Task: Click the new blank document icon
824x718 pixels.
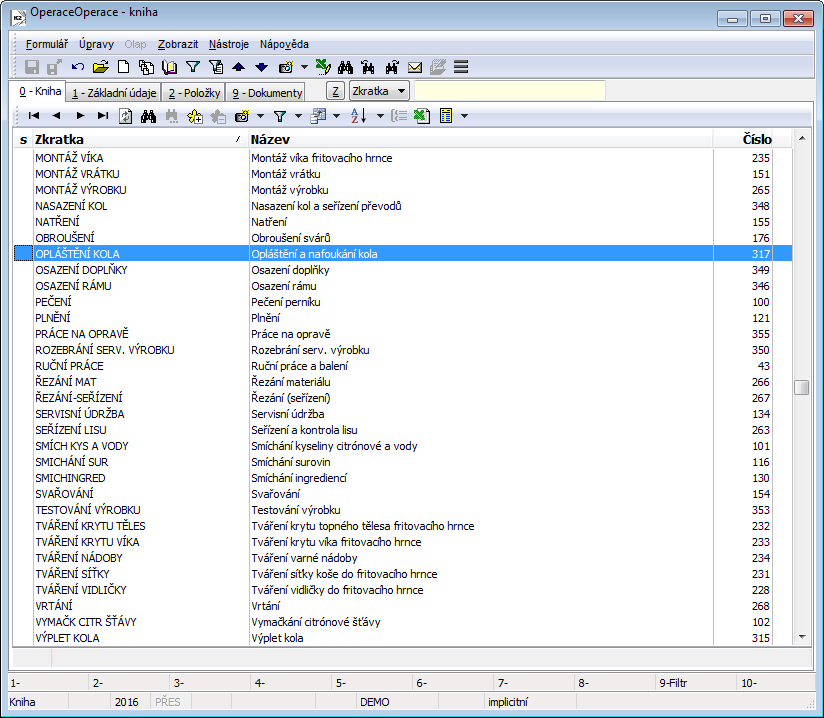Action: [124, 67]
